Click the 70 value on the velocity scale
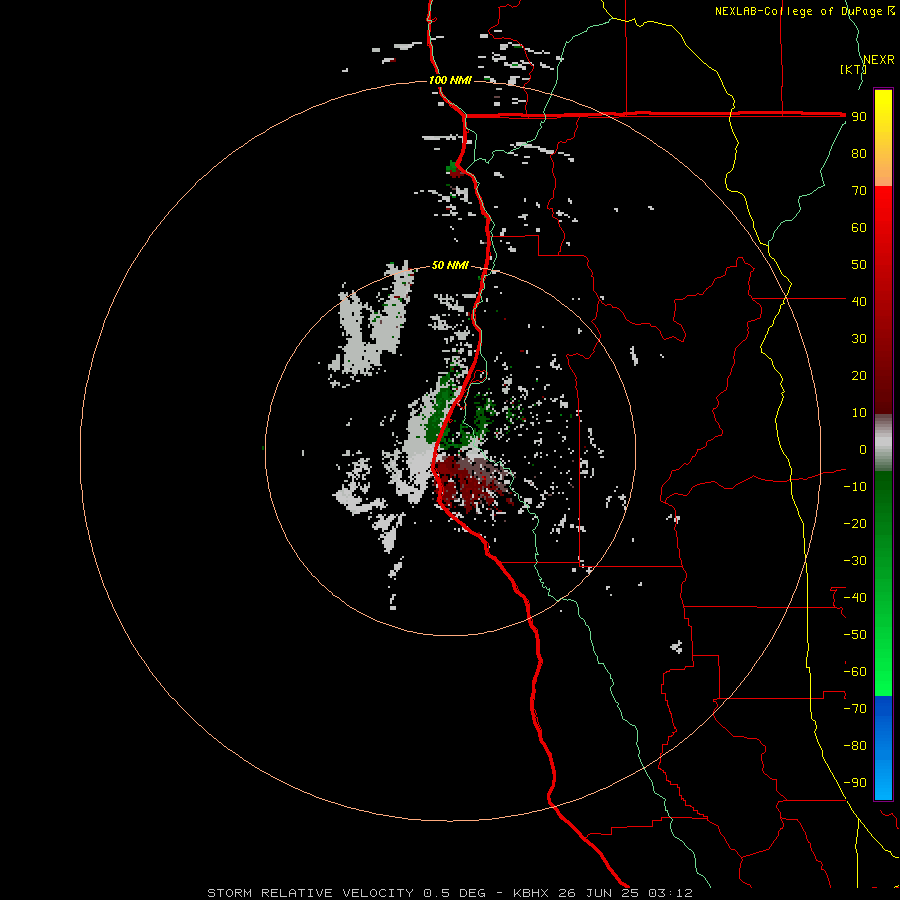 859,191
